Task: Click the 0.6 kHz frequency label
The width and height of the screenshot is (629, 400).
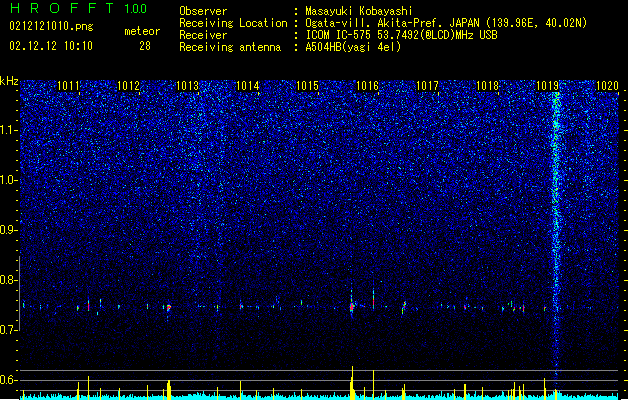Action: (9, 380)
